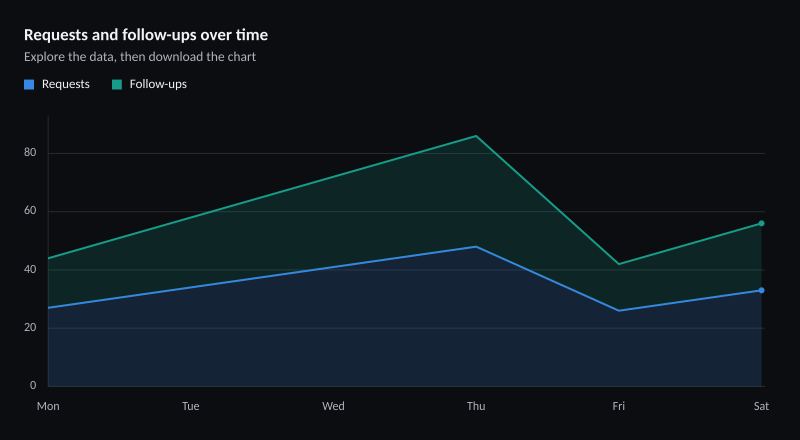Click the green Follow-ups legend swatch
The height and width of the screenshot is (440, 800).
click(117, 84)
